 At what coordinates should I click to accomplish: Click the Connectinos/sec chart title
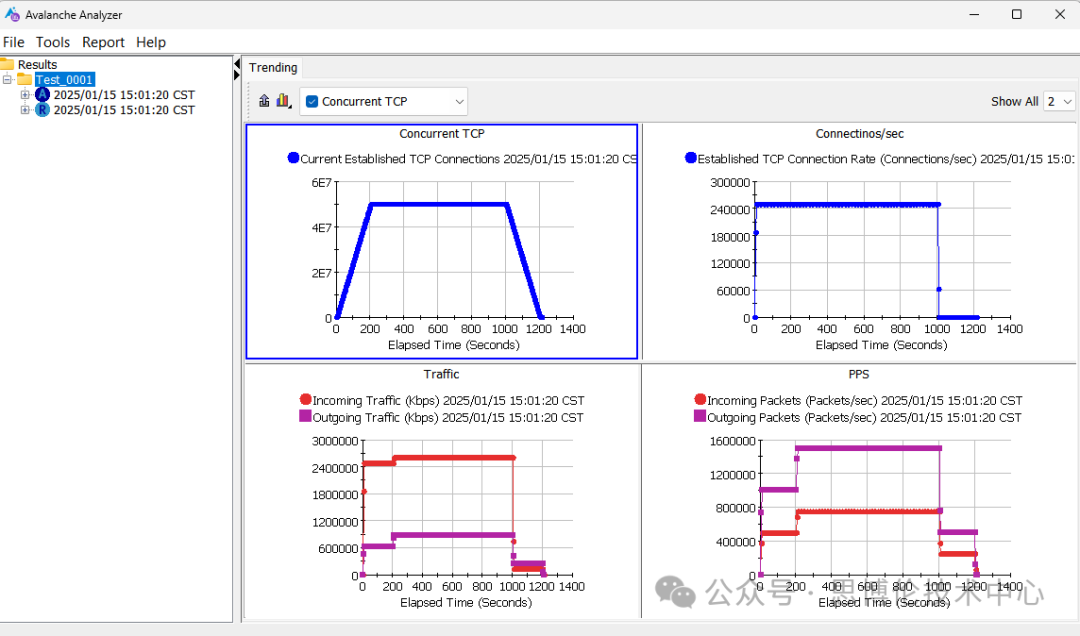[860, 134]
